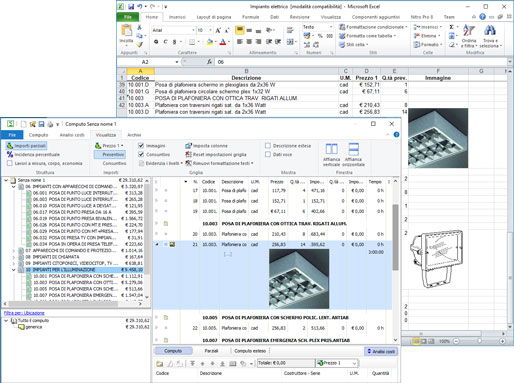Open Trova e seleziona binoculars icon

point(490,31)
